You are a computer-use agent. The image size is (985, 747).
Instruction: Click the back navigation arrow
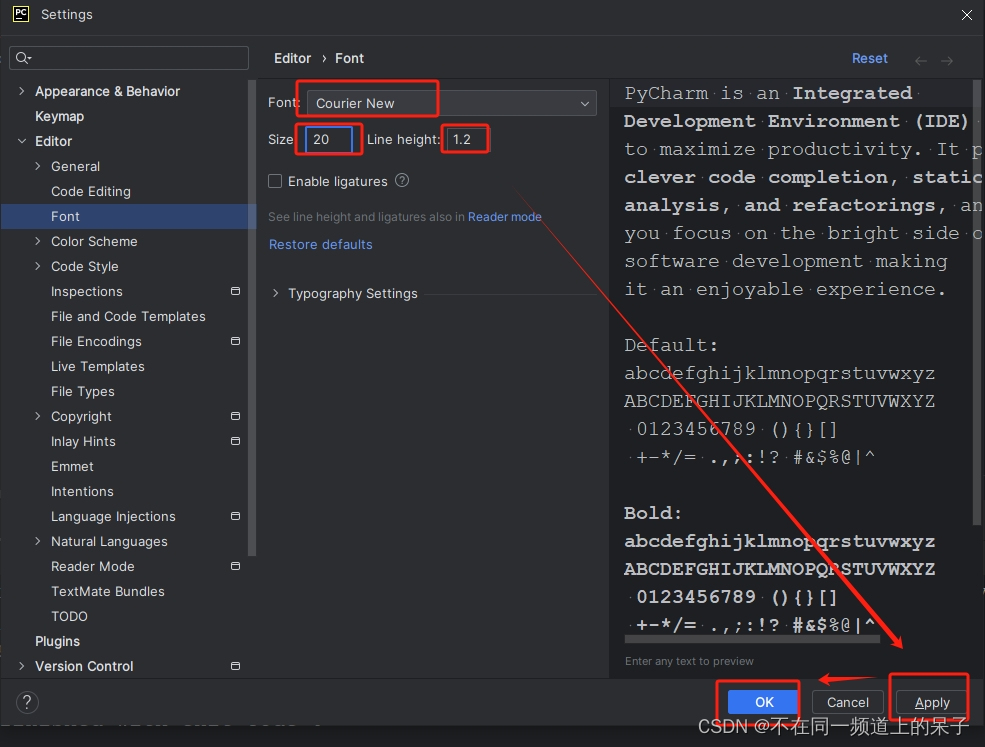point(921,60)
